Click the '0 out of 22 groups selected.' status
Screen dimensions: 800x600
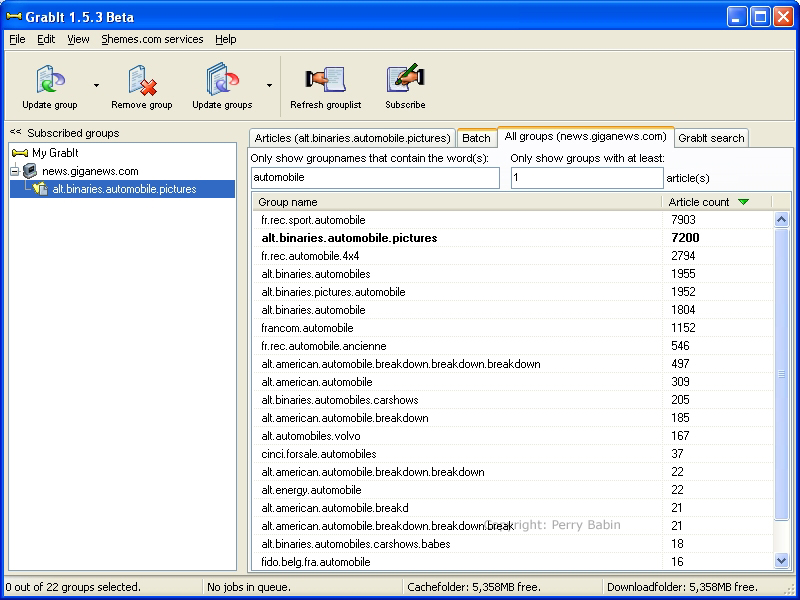[x=73, y=587]
